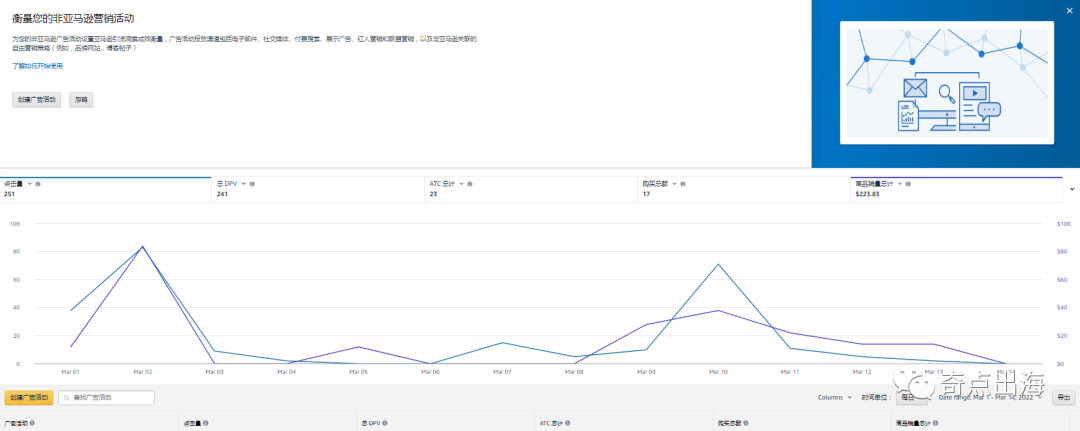Click the info icon in ATC 总计 column header
This screenshot has width=1080, height=431.
click(x=567, y=423)
